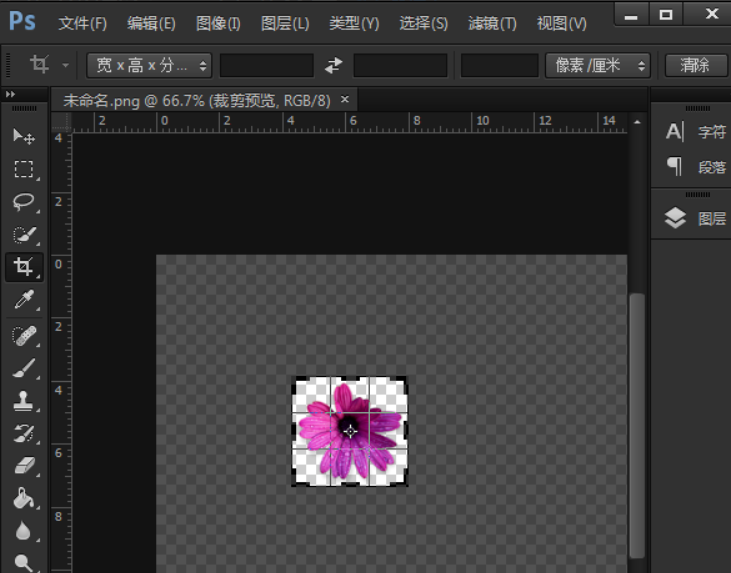Select the Quick Selection tool
Image resolution: width=731 pixels, height=573 pixels.
coord(24,235)
